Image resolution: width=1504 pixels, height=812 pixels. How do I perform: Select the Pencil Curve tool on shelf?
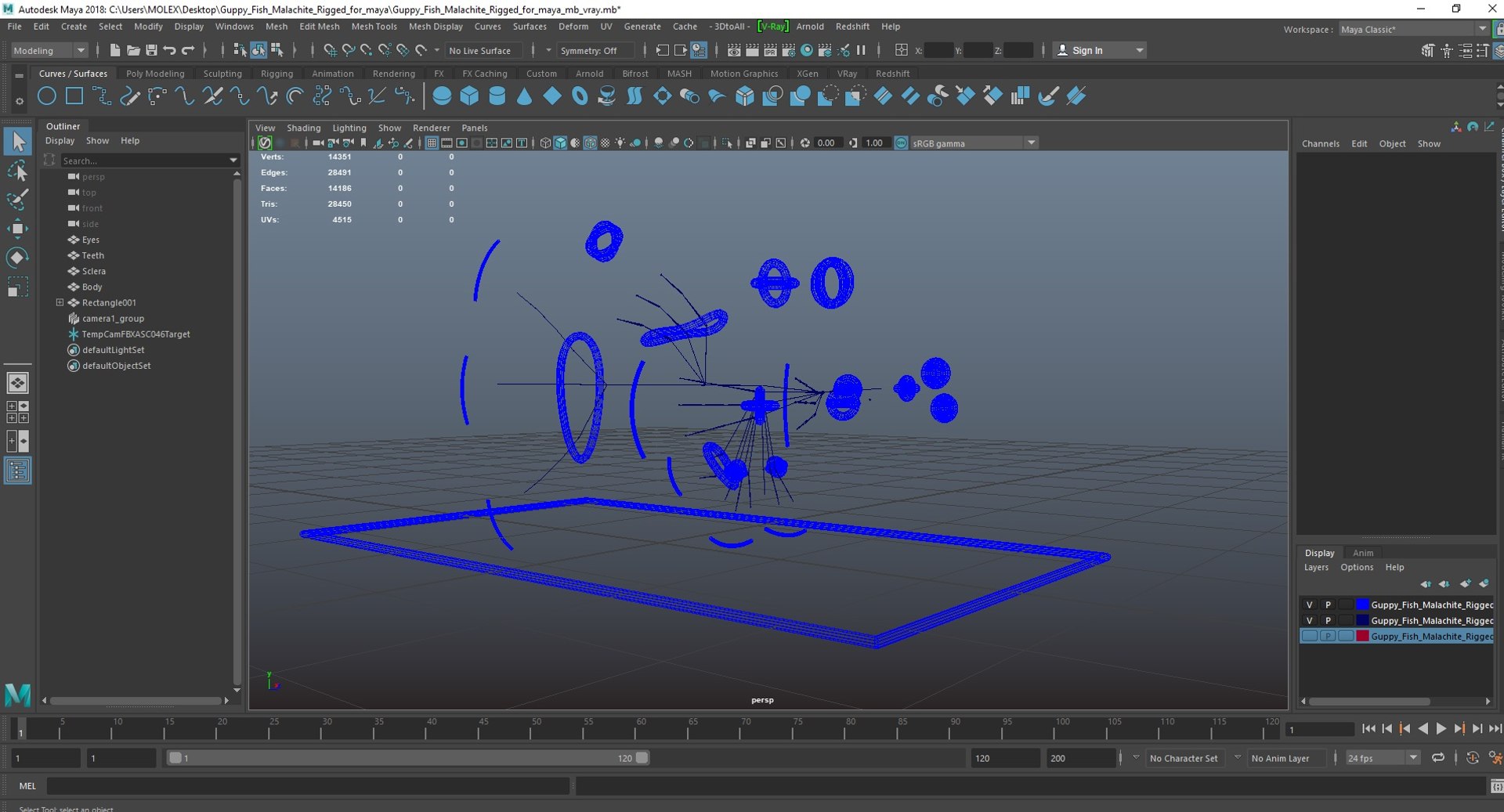(130, 96)
